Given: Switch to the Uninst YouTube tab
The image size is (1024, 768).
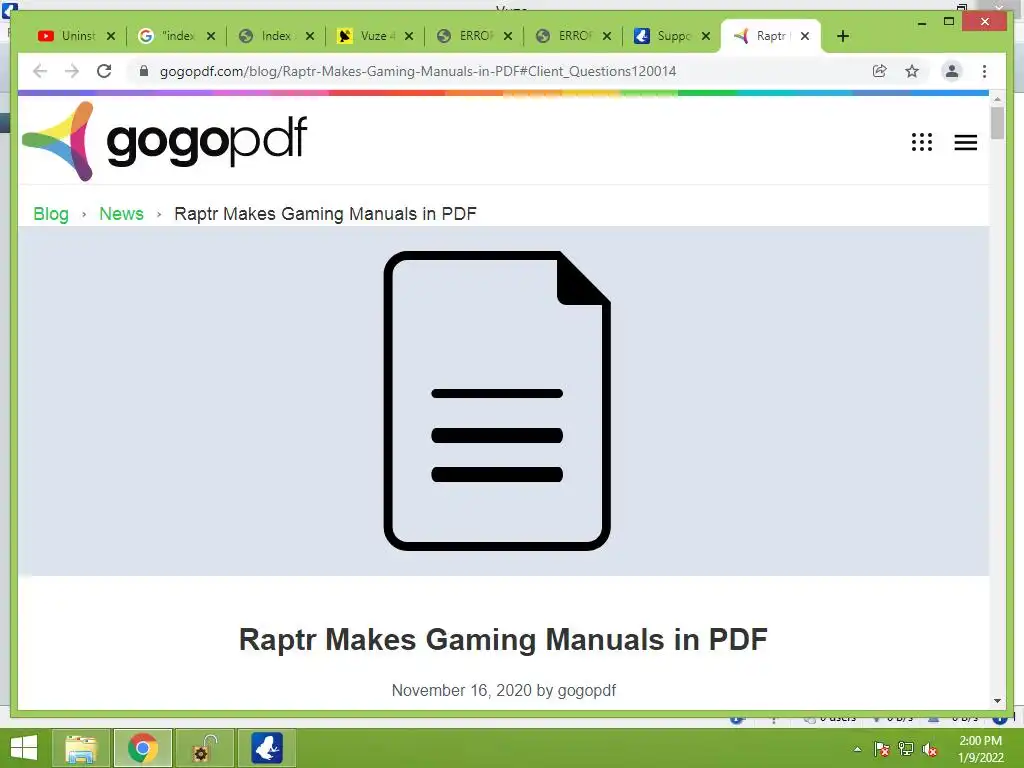Looking at the screenshot, I should 67,36.
